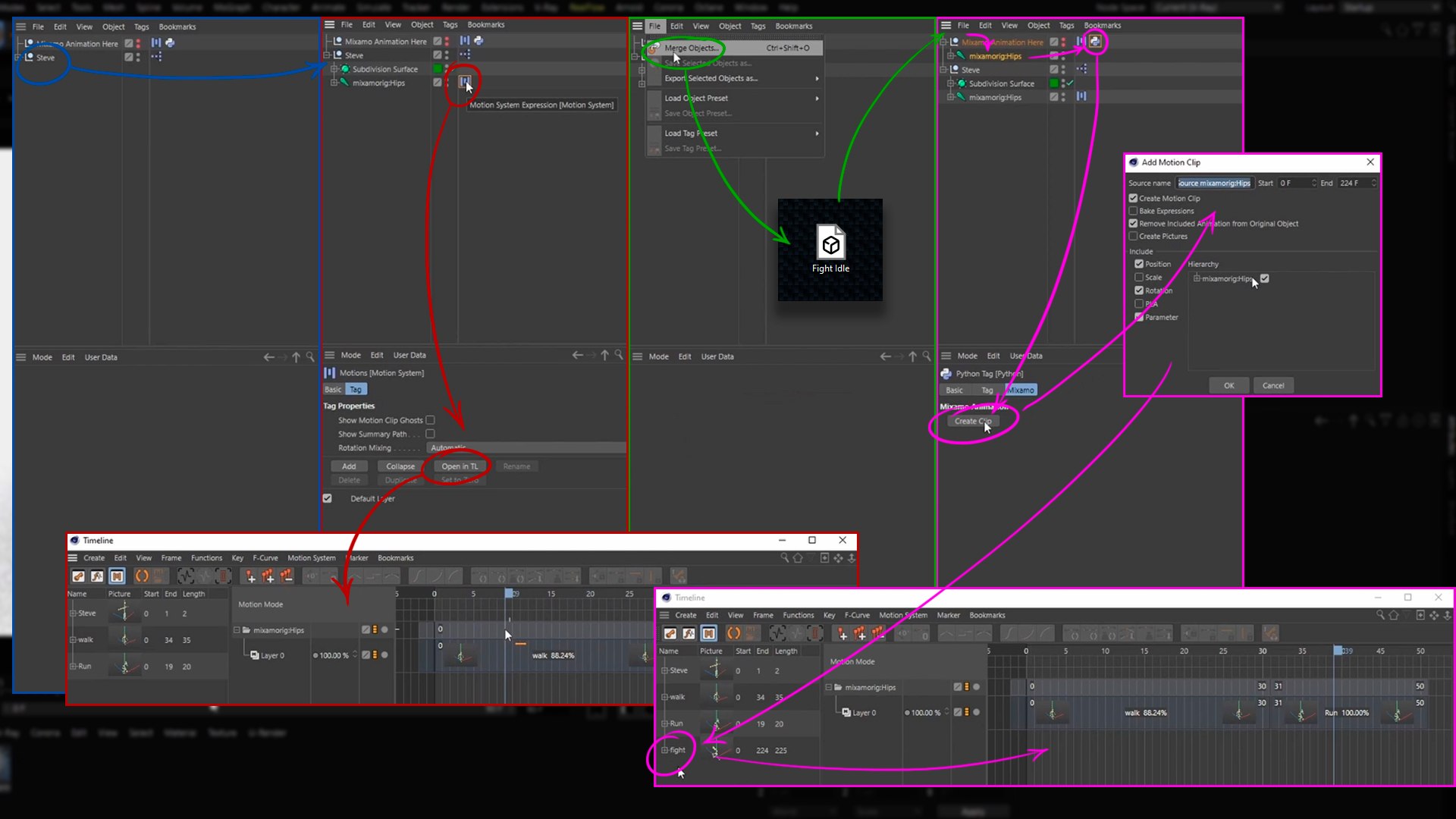
Task: Click search magnifier in Python Tag attribute panel
Action: tap(927, 356)
